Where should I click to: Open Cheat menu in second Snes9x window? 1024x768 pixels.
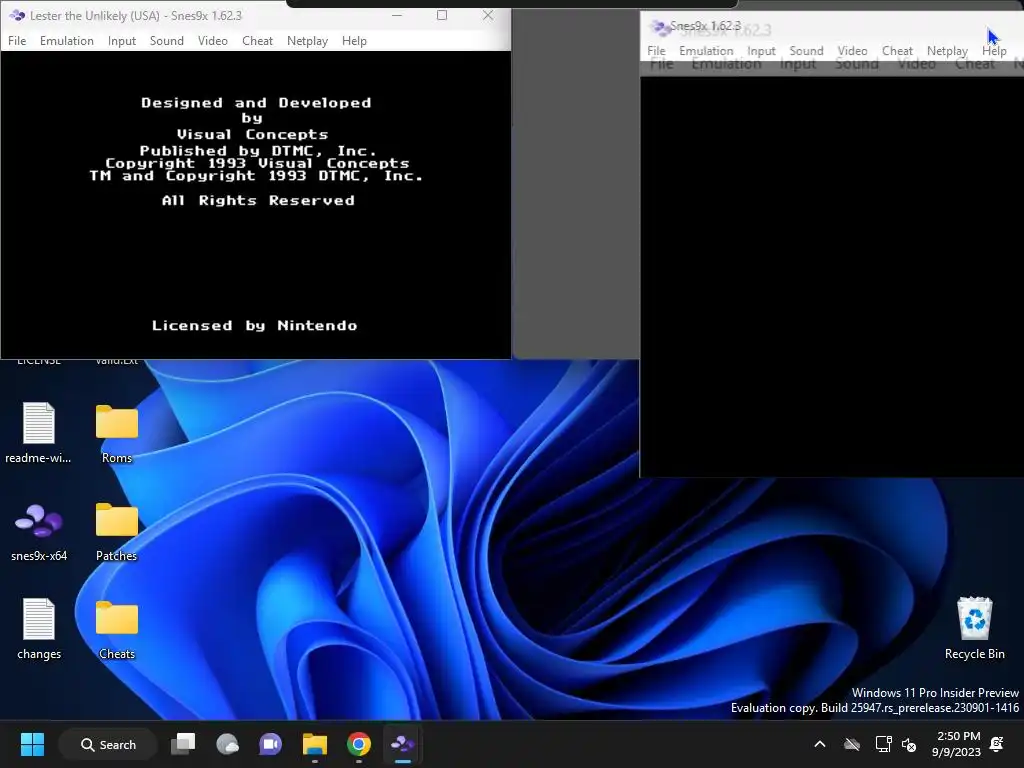tap(897, 51)
